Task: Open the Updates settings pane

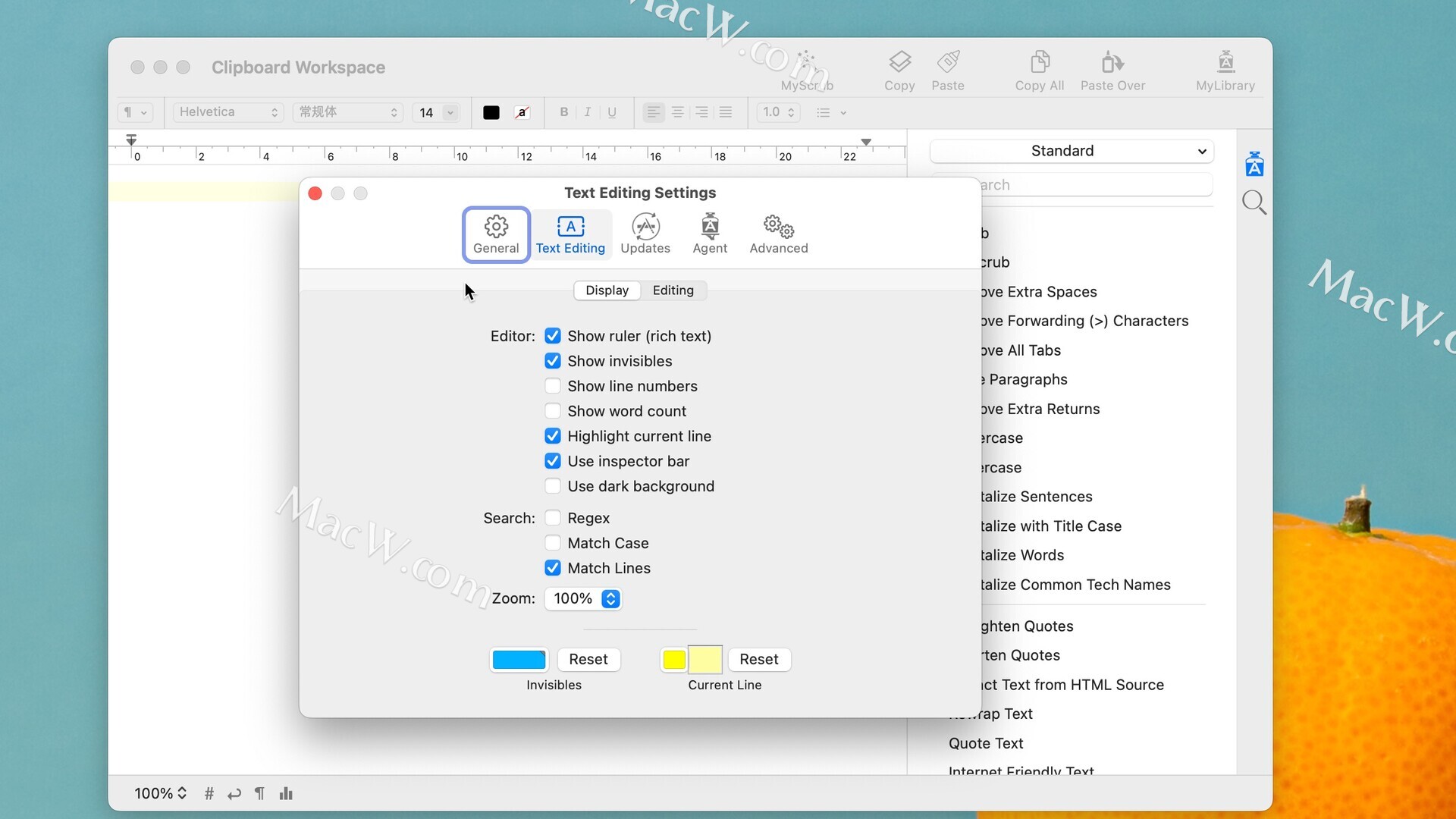Action: click(x=645, y=234)
